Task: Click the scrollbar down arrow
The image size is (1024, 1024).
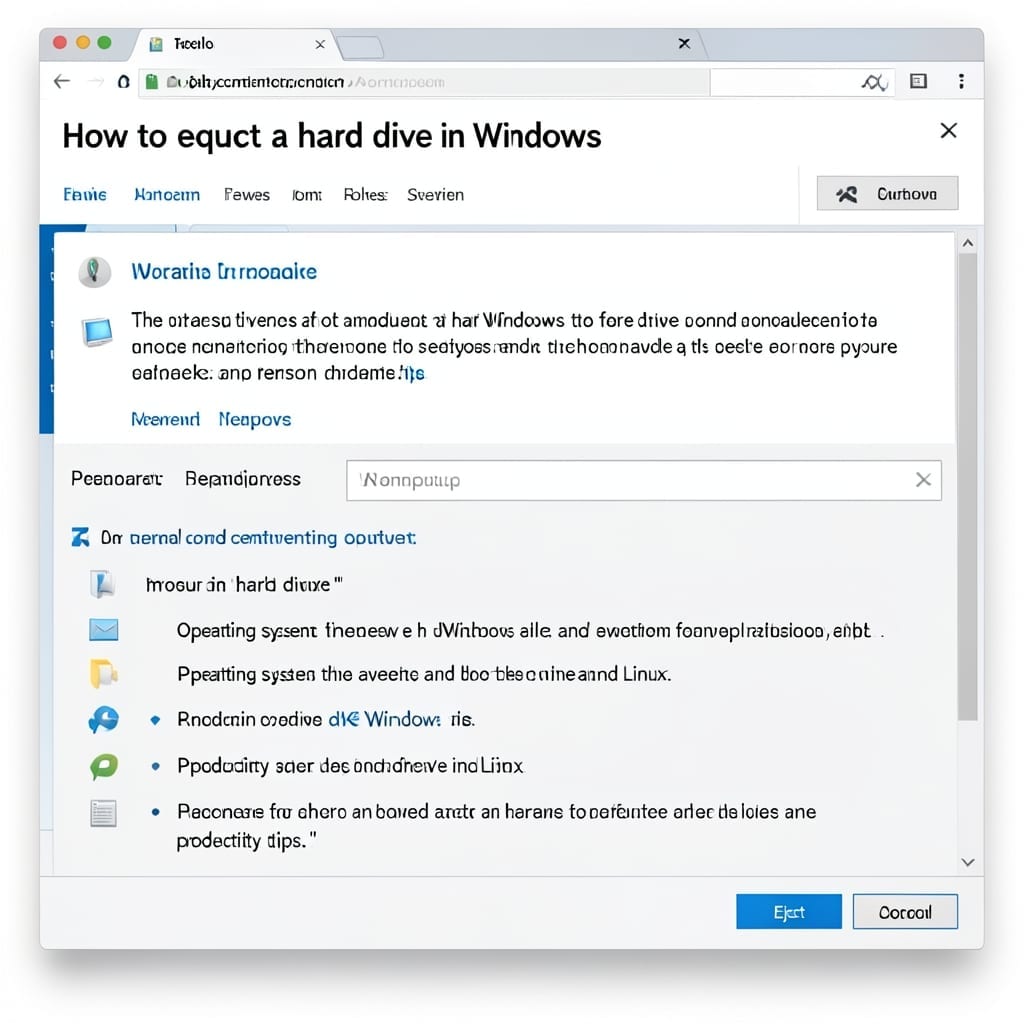Action: click(x=968, y=863)
